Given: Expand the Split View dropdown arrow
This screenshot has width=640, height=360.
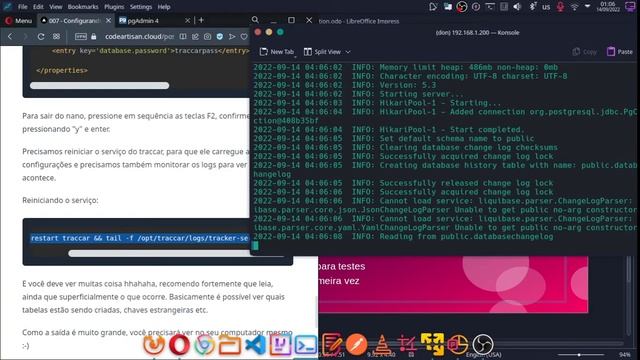Looking at the screenshot, I should coord(348,52).
